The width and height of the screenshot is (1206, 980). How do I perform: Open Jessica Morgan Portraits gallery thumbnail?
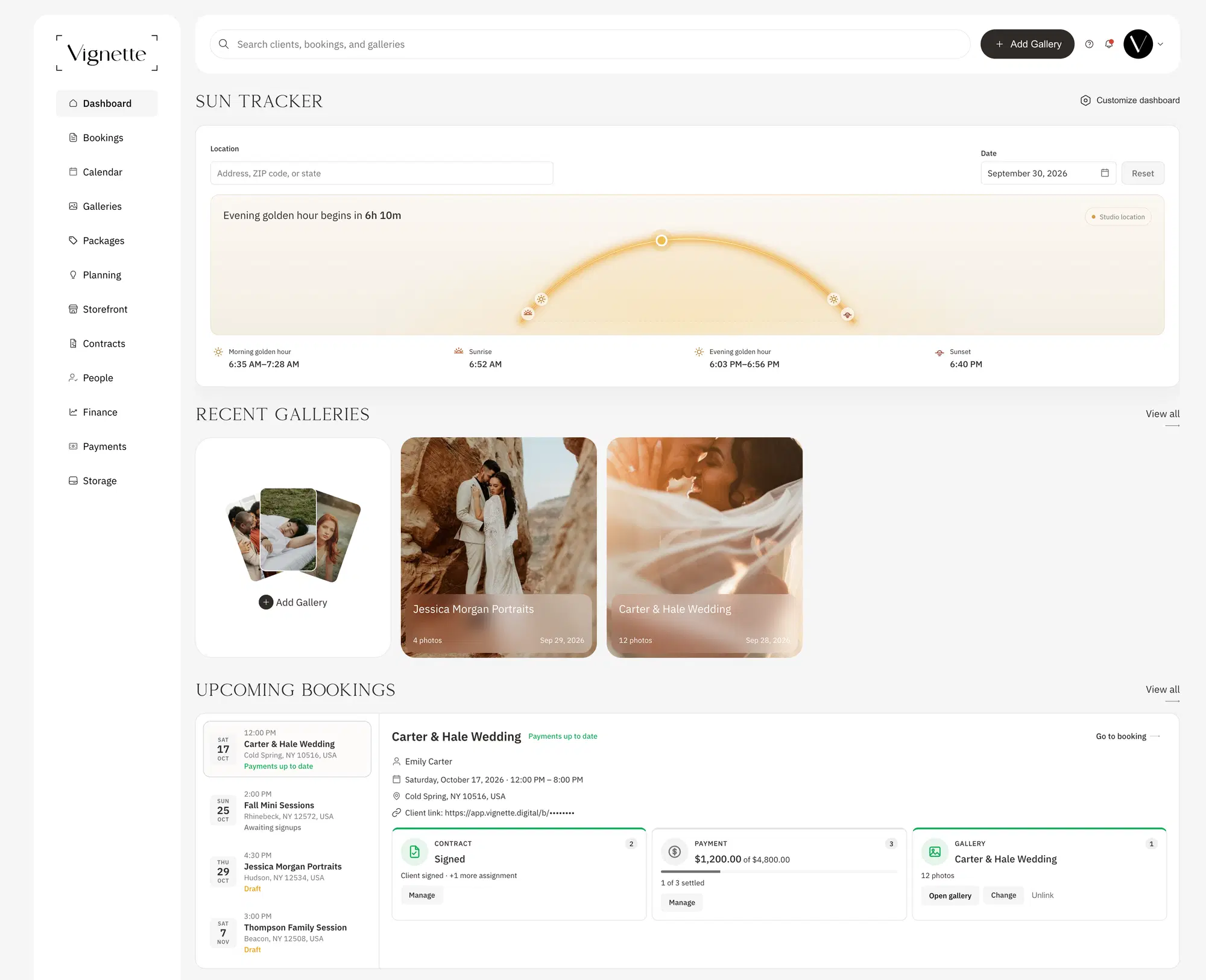[x=499, y=548]
